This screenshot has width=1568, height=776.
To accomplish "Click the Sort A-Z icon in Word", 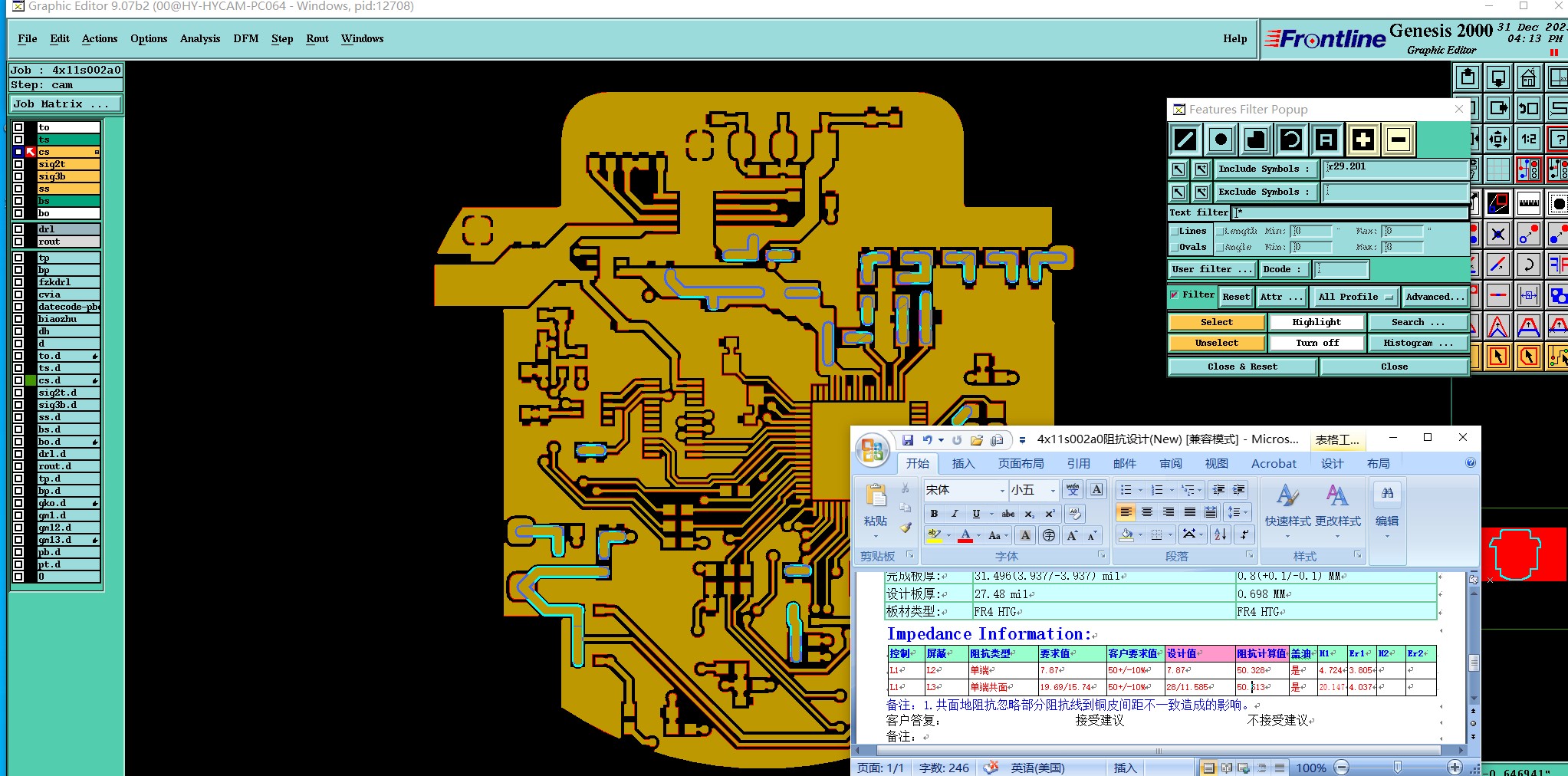I will coord(1220,534).
